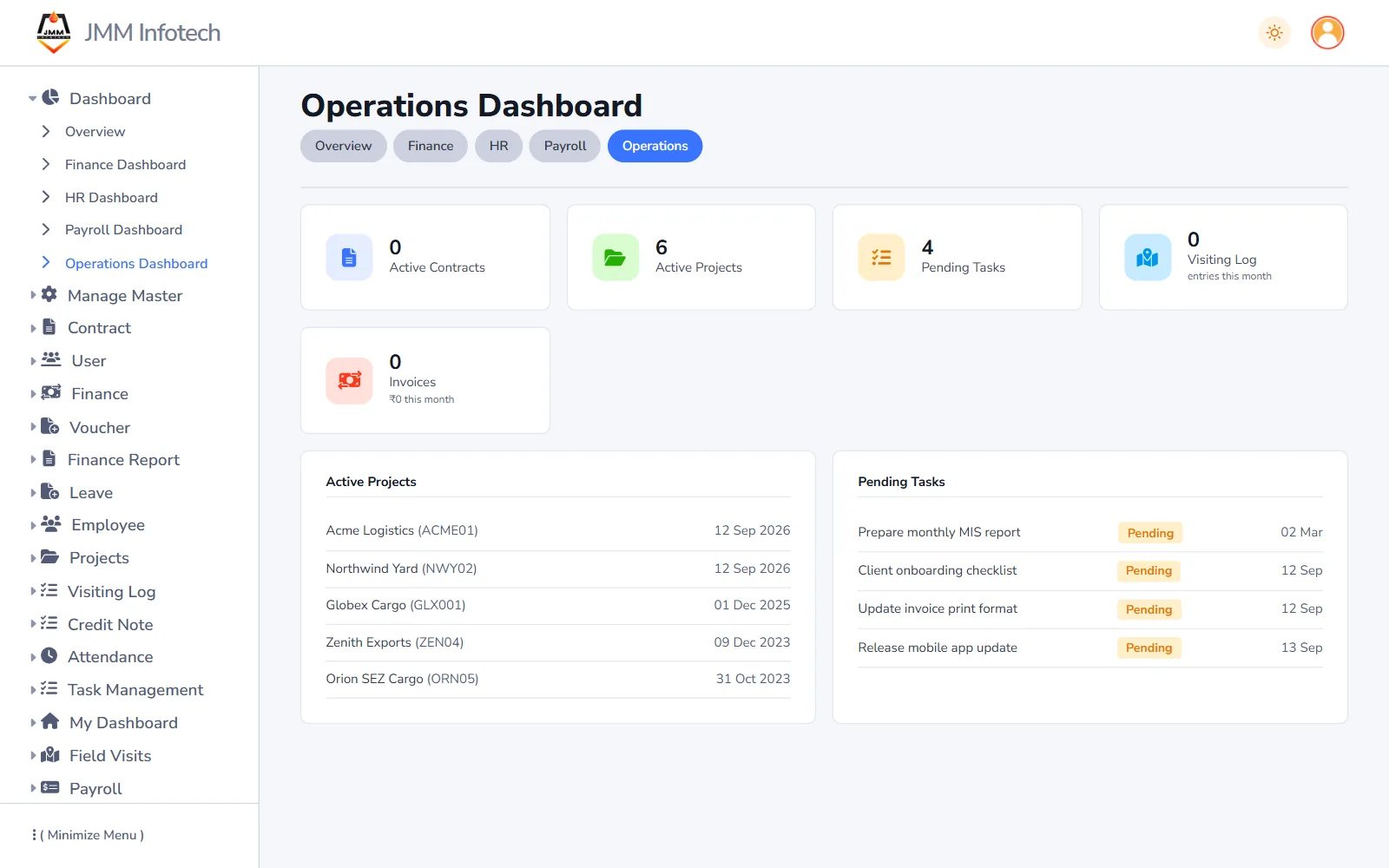
Task: Open HR Dashboard in the sidebar
Action: click(111, 197)
